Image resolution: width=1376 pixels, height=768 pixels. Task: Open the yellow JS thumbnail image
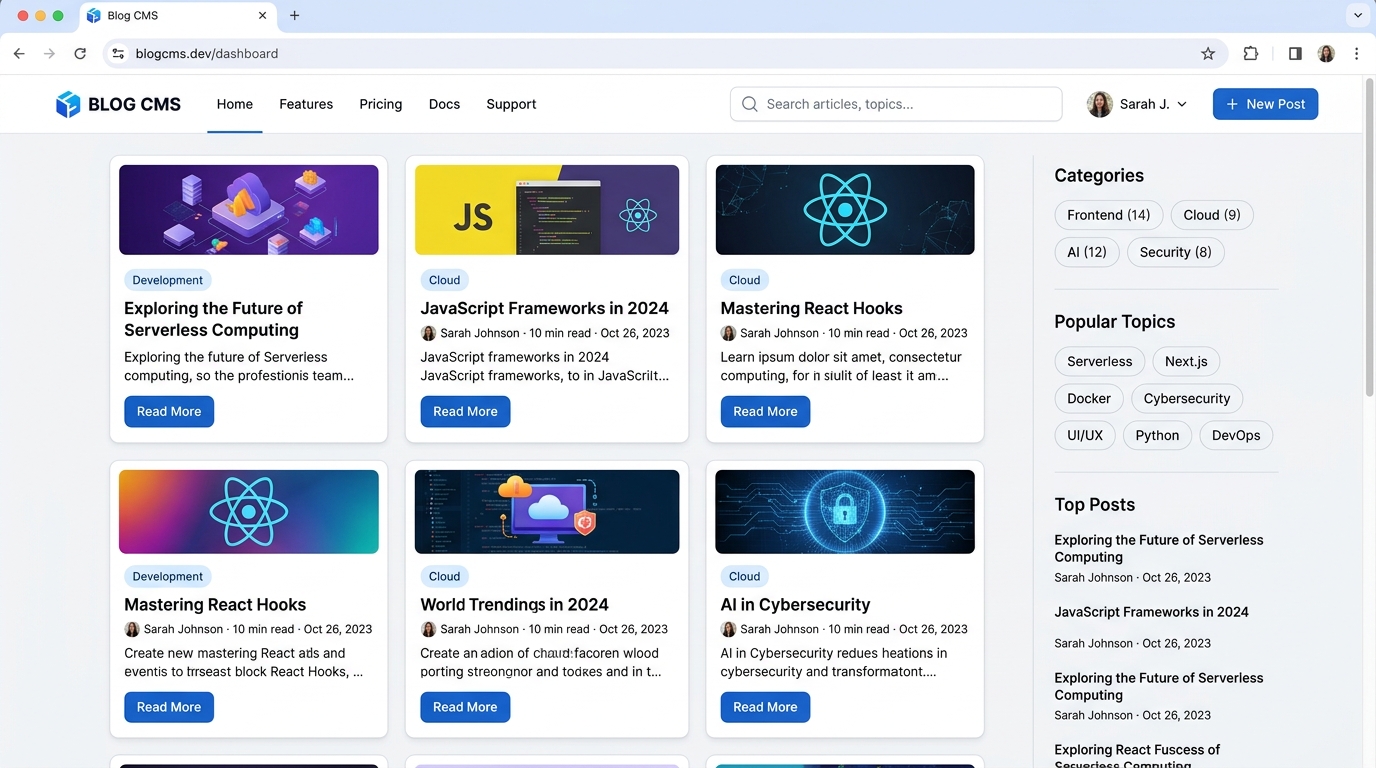coord(547,210)
